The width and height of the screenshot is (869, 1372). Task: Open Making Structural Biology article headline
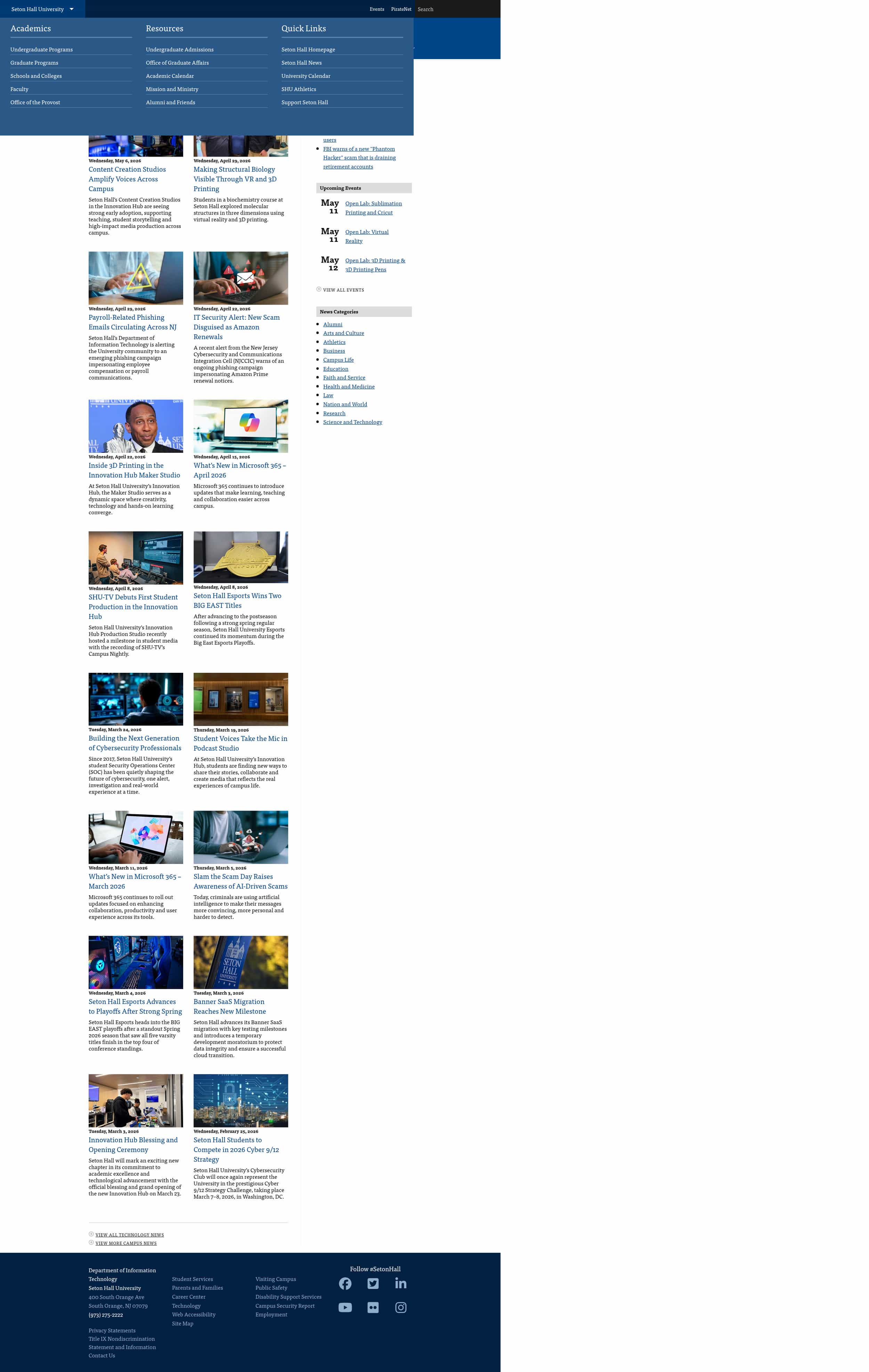pos(235,179)
